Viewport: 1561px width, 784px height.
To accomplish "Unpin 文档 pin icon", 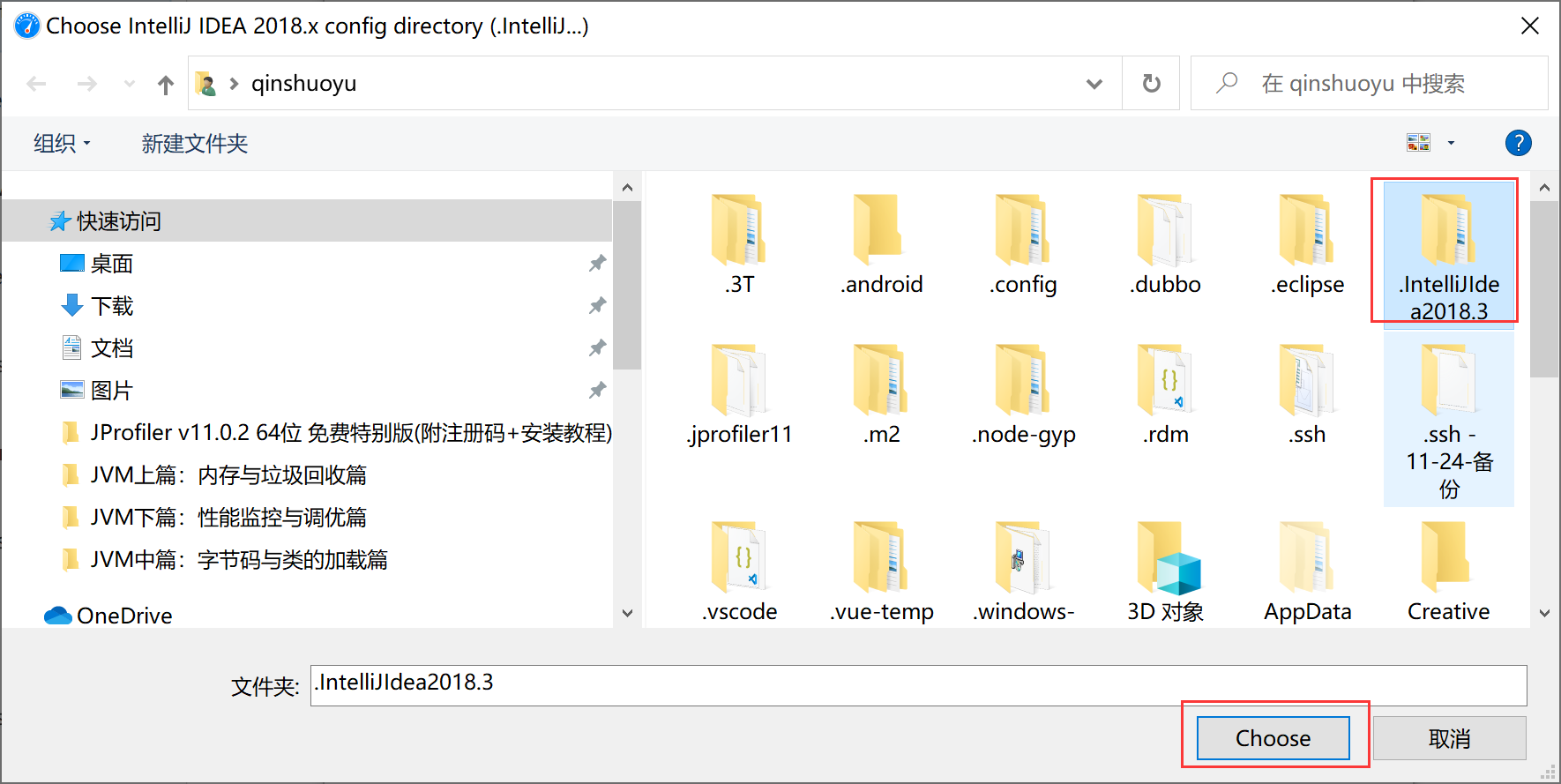I will coord(597,347).
